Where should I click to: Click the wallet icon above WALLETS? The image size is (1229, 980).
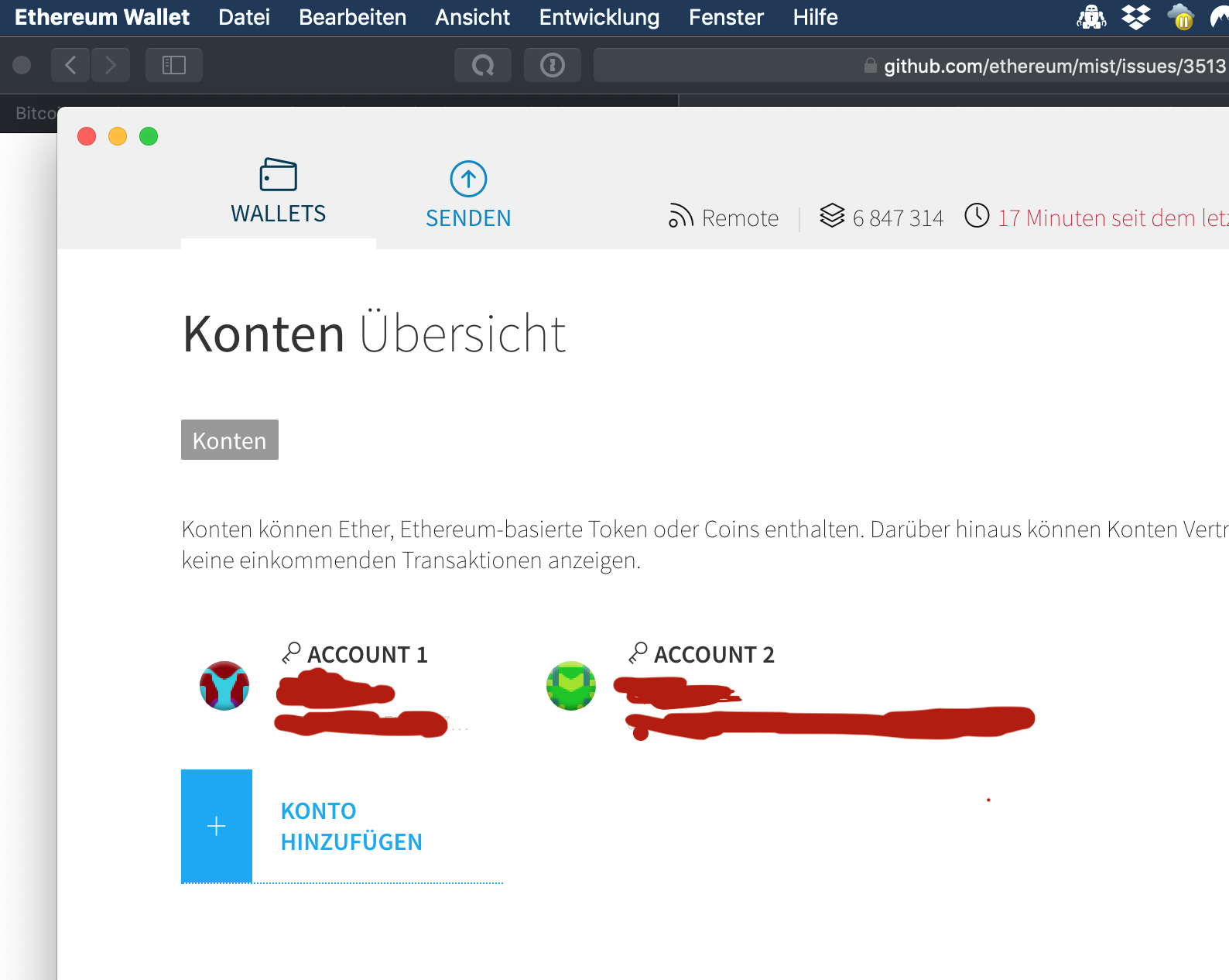pyautogui.click(x=279, y=174)
